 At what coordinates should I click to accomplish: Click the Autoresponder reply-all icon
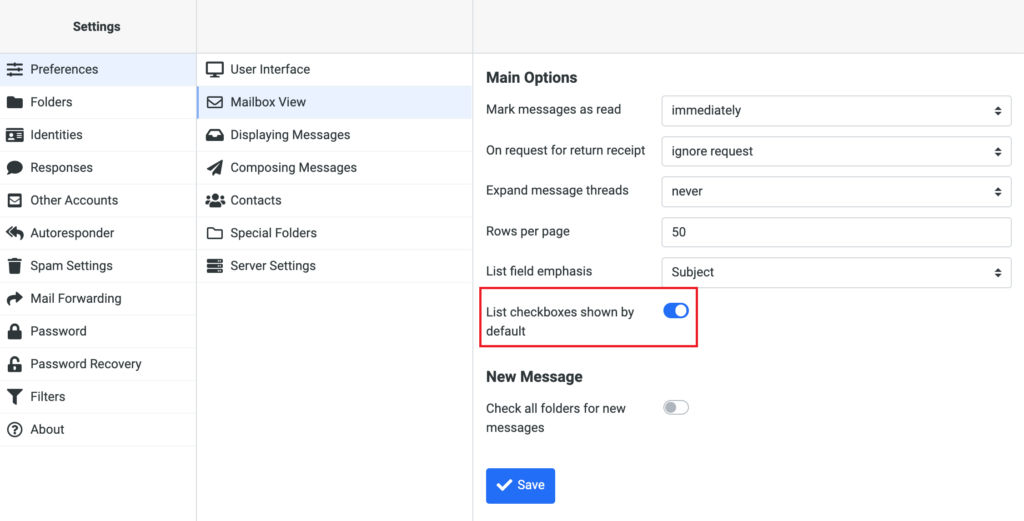coord(14,233)
